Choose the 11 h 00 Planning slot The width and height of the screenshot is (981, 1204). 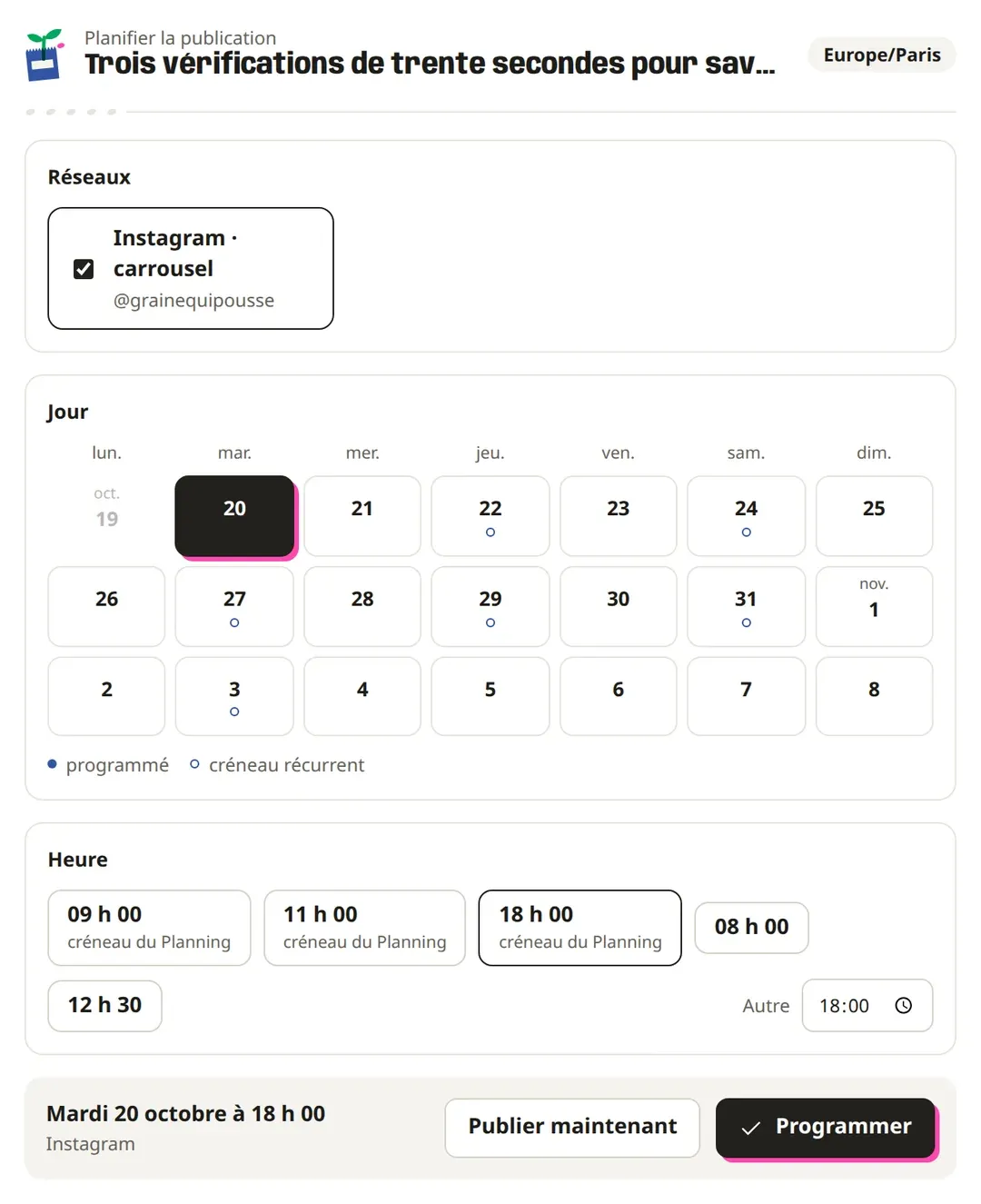[365, 928]
